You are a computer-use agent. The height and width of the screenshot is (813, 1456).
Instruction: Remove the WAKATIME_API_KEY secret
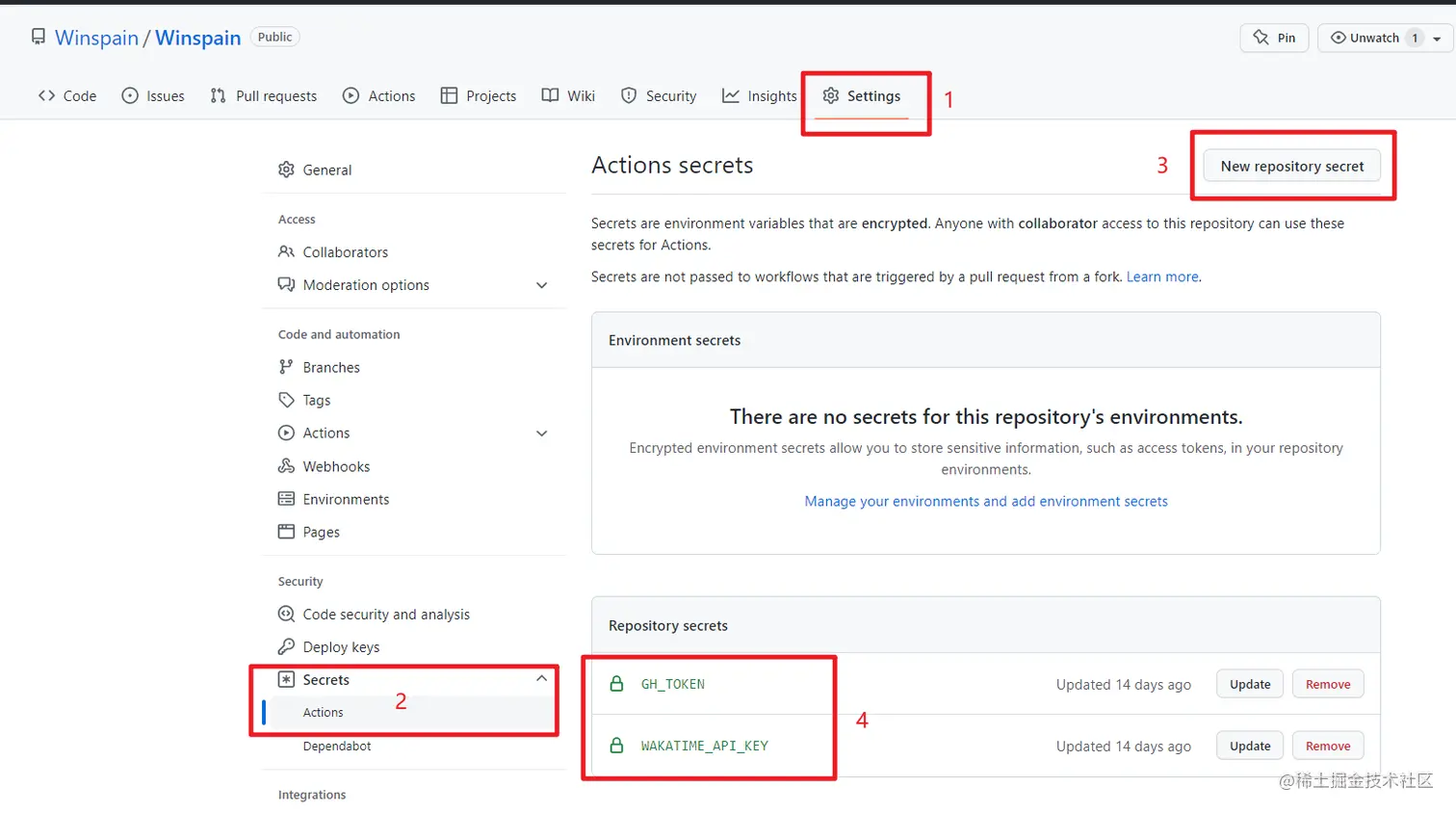1327,746
